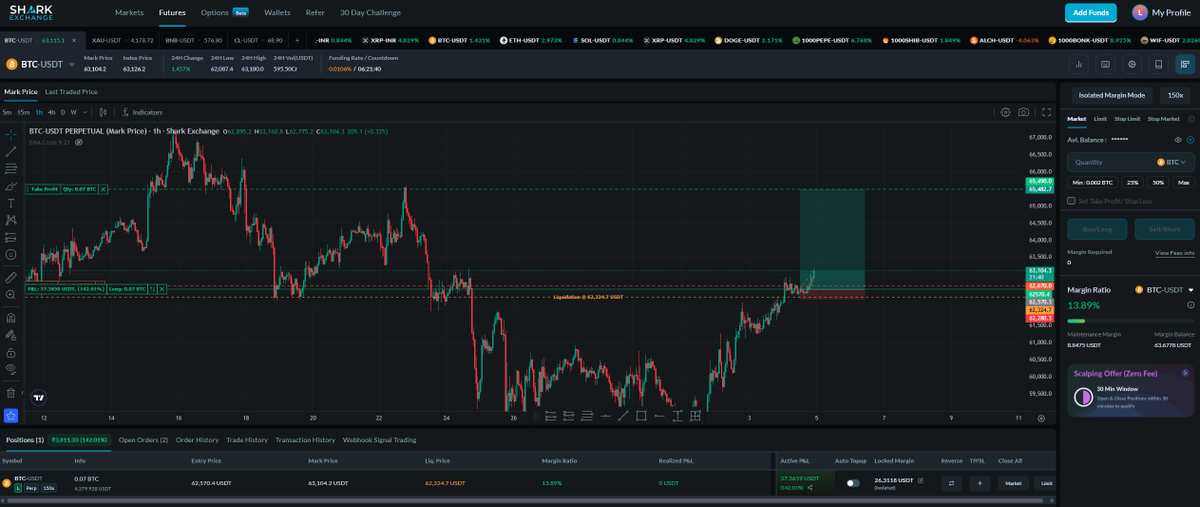The width and height of the screenshot is (1200, 507).
Task: Switch to the Stop Market order tab
Action: 1164,119
